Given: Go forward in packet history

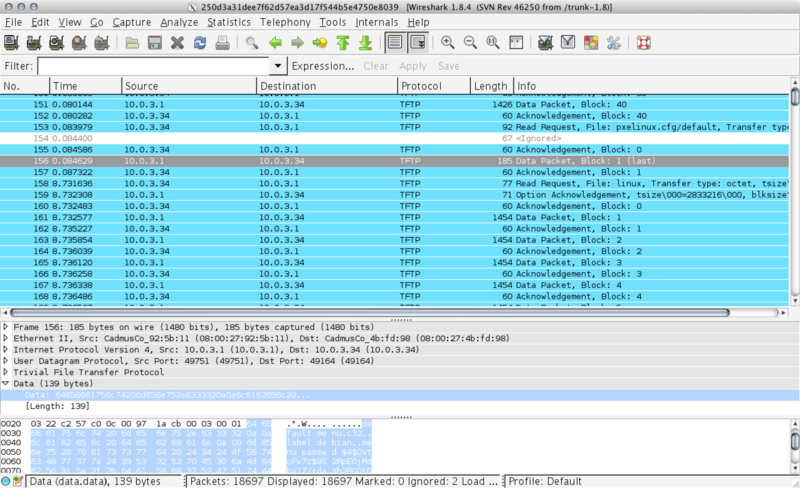Looking at the screenshot, I should coord(297,43).
